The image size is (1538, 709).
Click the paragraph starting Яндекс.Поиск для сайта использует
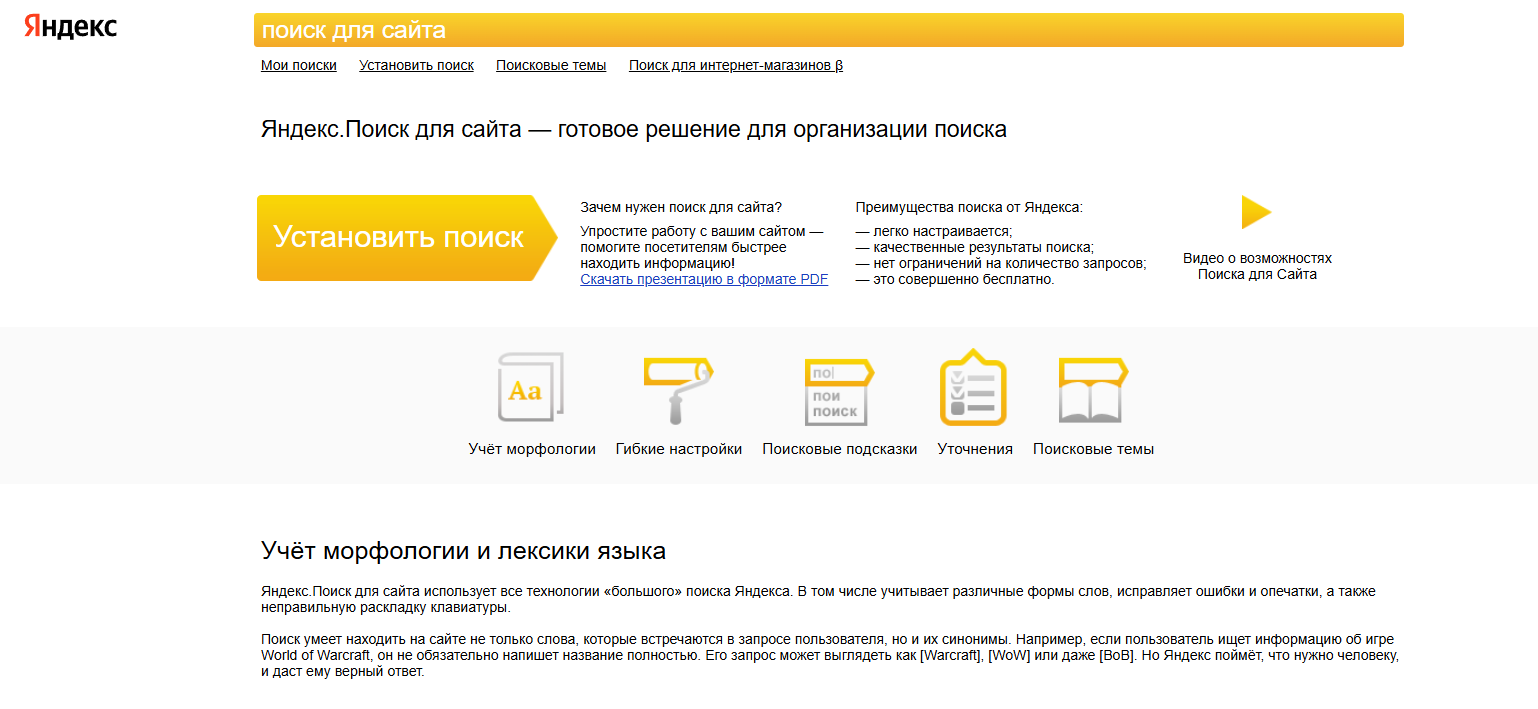click(x=818, y=599)
